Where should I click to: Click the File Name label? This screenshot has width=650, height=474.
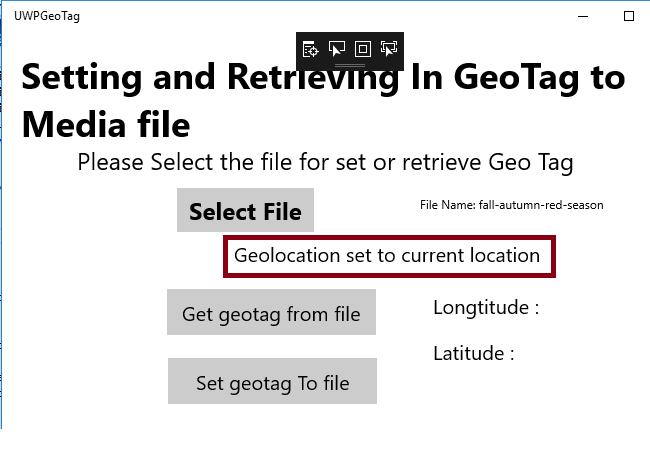click(447, 205)
